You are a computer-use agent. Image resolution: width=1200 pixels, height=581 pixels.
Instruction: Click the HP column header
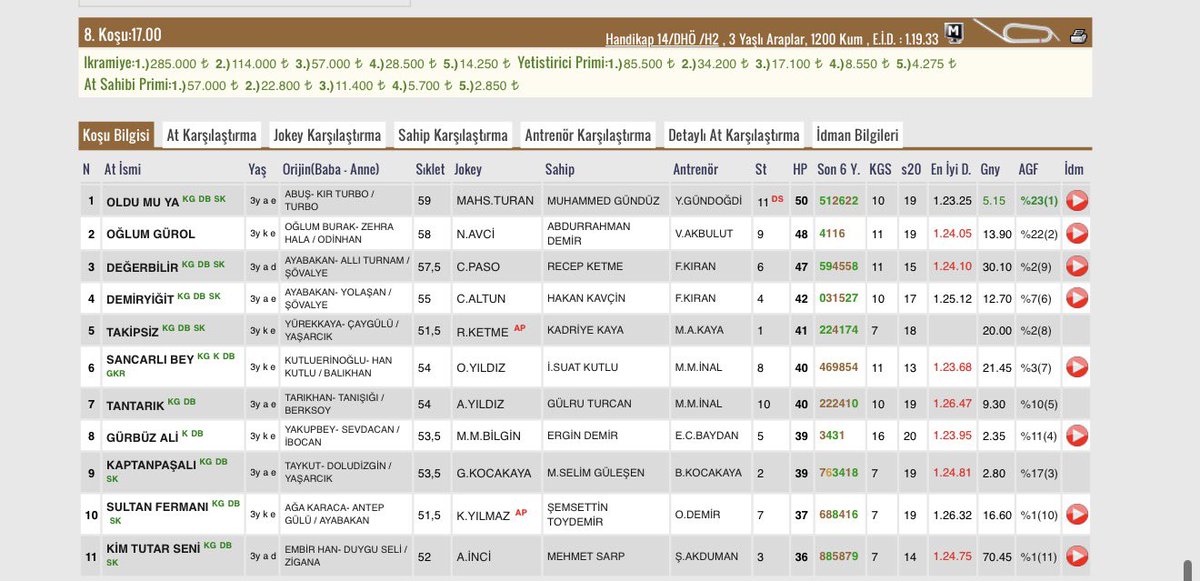point(800,170)
